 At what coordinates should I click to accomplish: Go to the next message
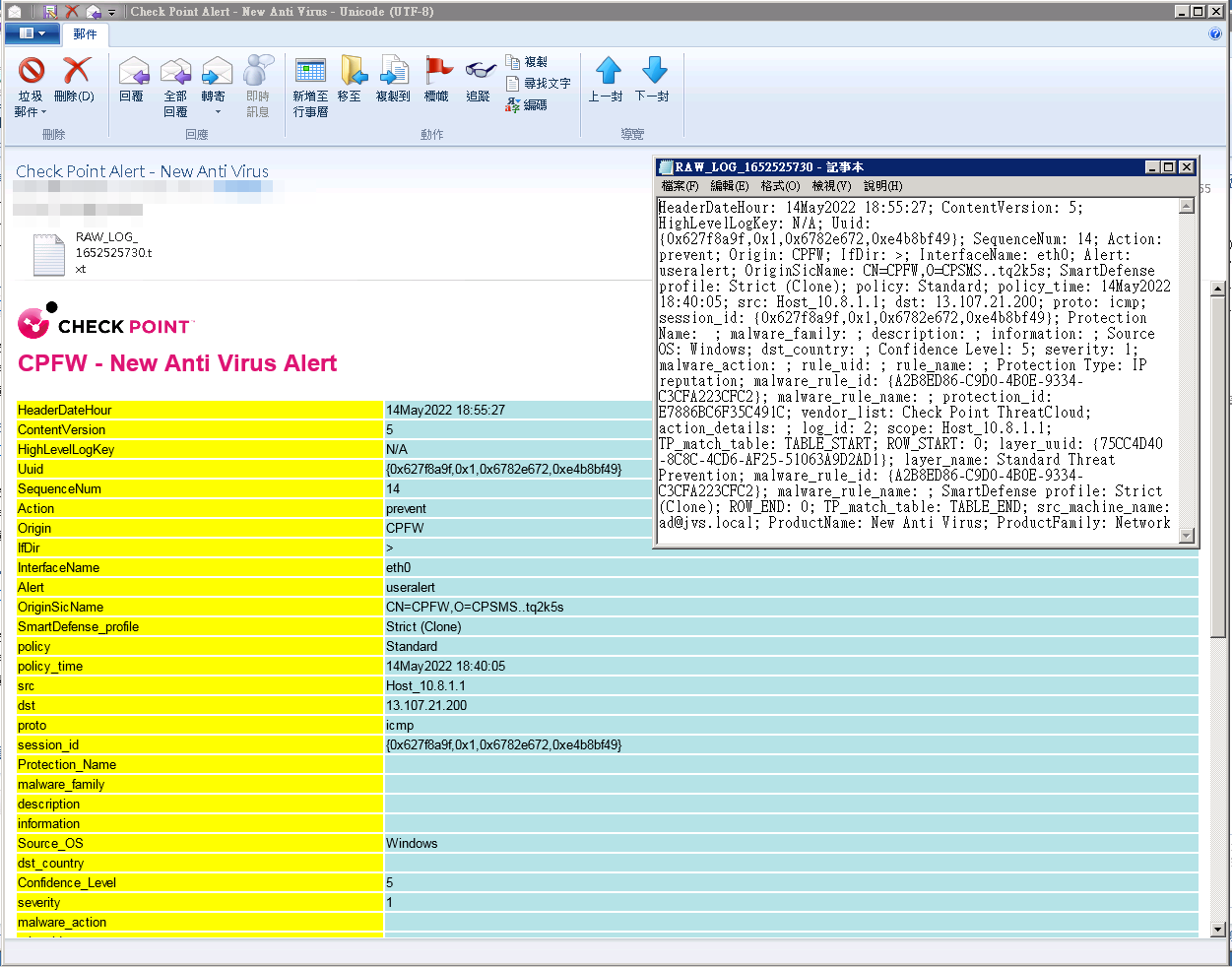coord(653,84)
